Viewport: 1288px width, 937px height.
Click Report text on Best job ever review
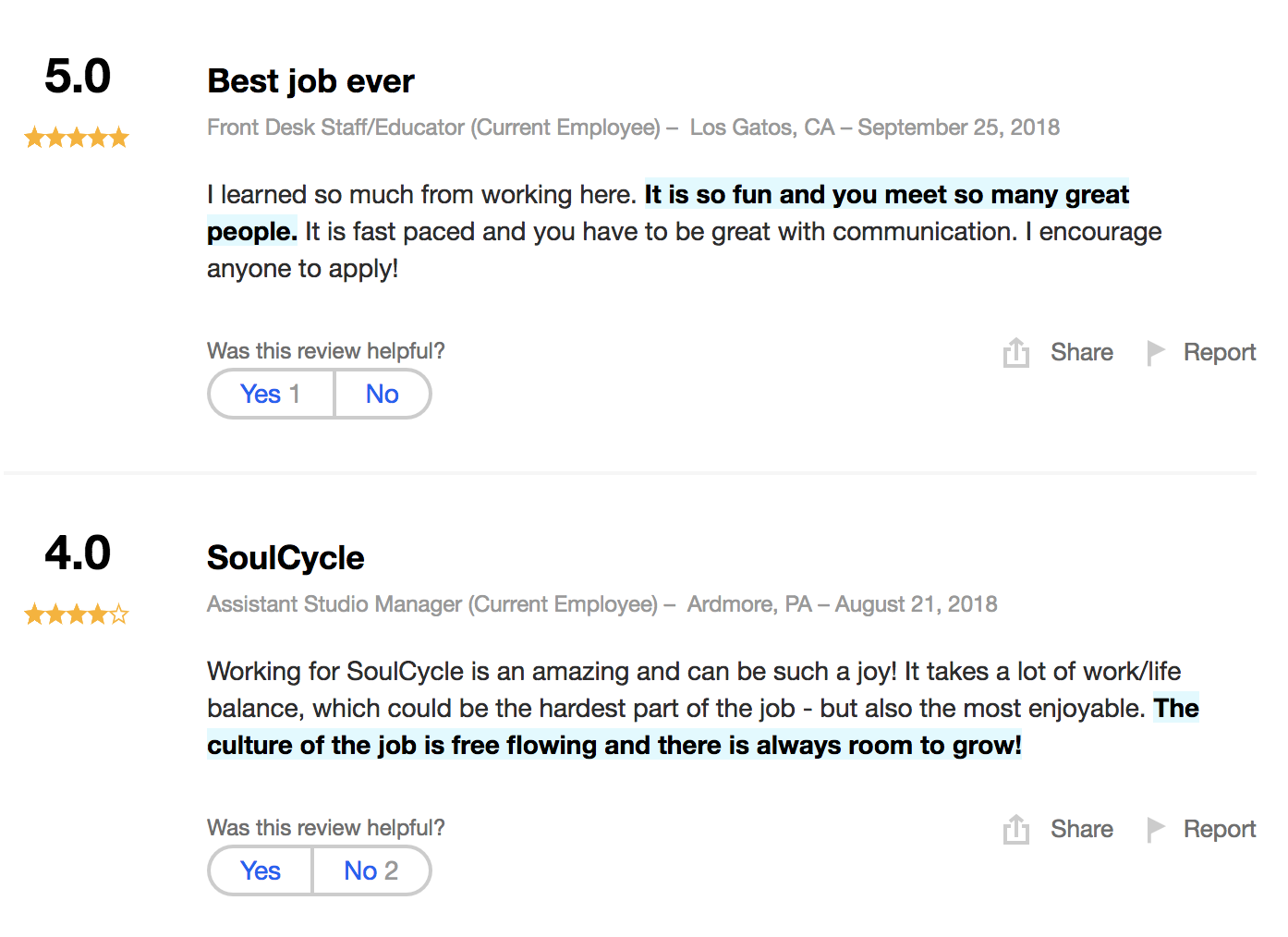1219,352
